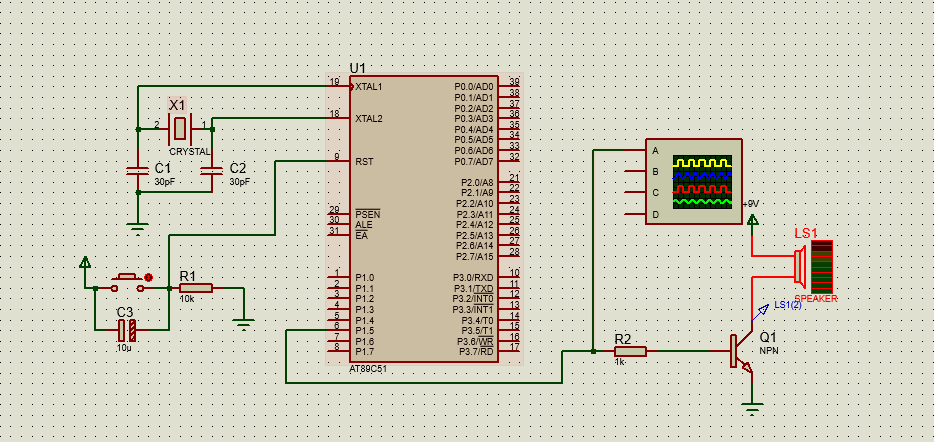Click the P3.7/RD pin label
Image resolution: width=934 pixels, height=442 pixels.
point(476,352)
